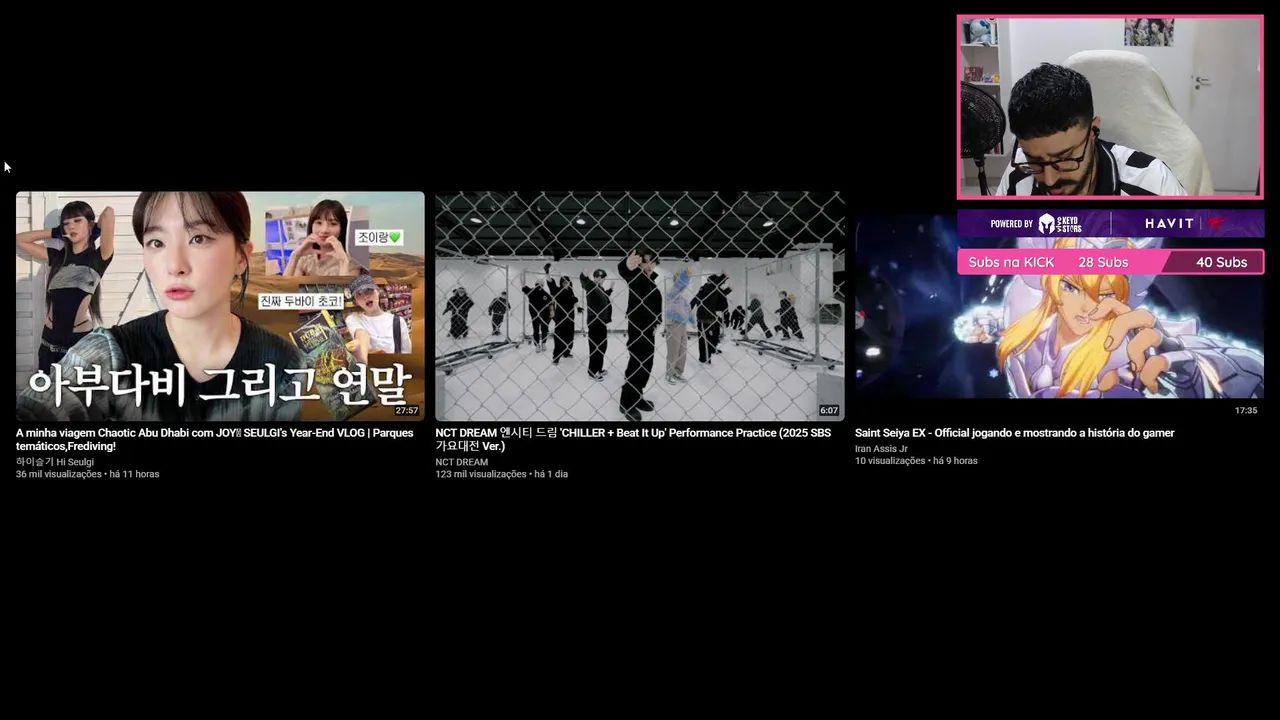Click '36 mil visualizações • há 11 horas' text
This screenshot has width=1280, height=720.
pos(87,474)
